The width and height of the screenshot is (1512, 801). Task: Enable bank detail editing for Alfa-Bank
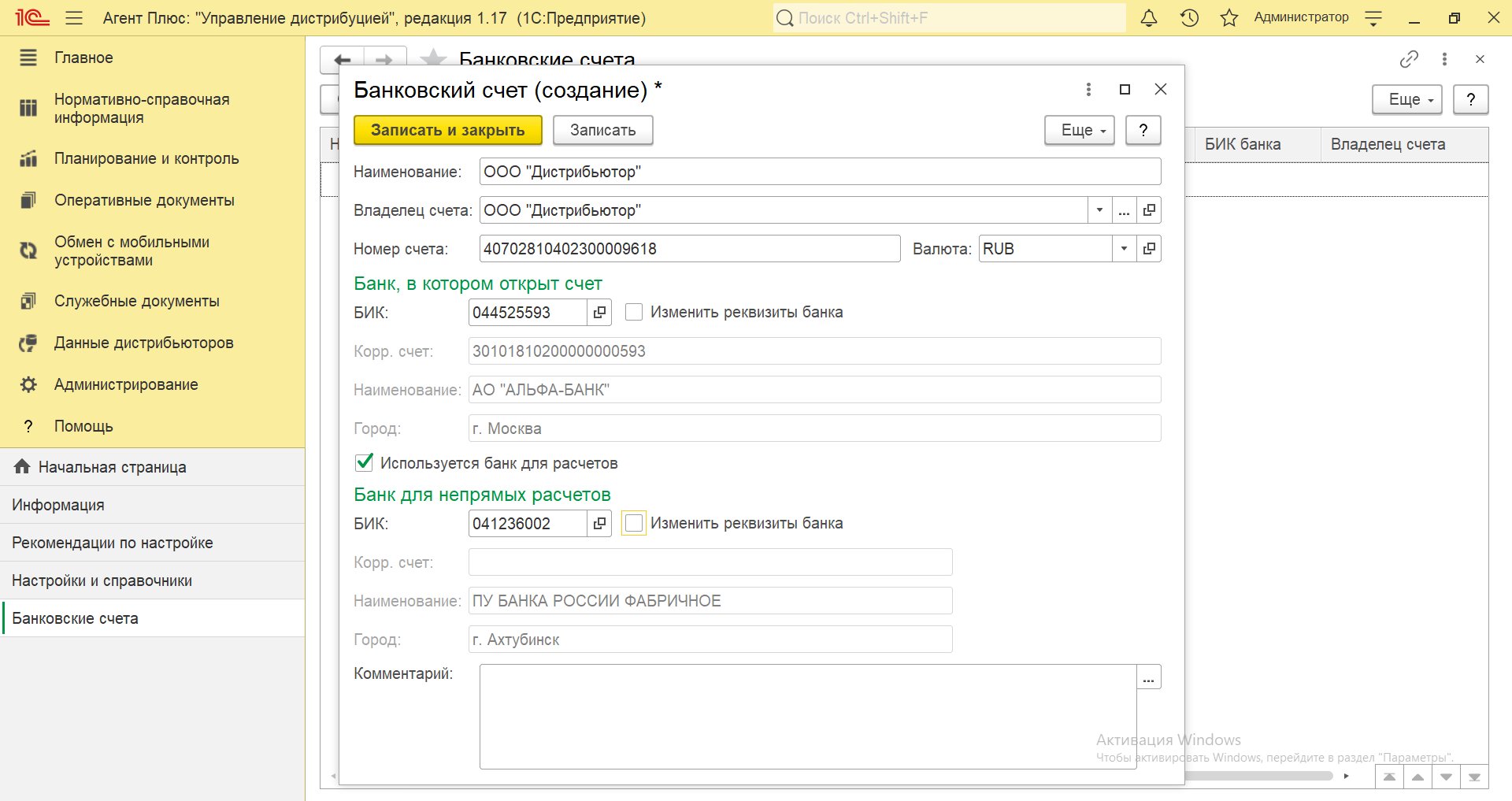(634, 313)
